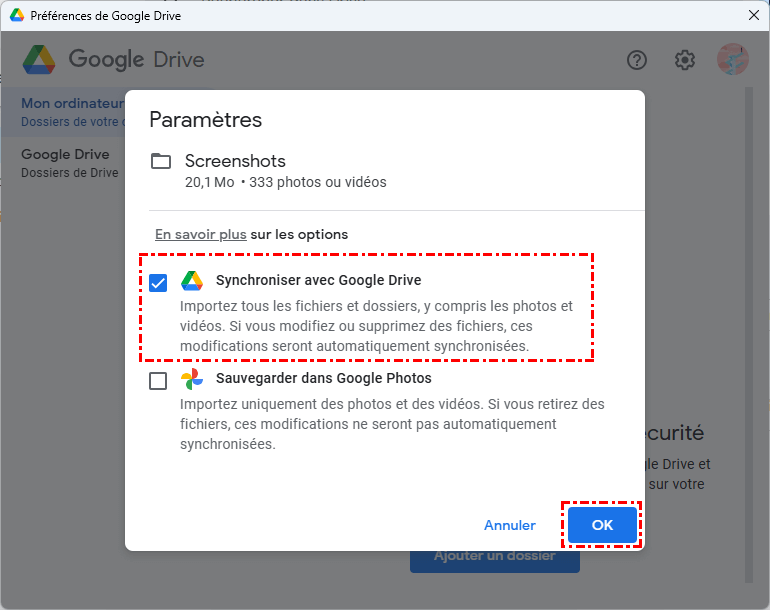
Task: Click the description starting Importez tous les fichiers
Action: (x=376, y=326)
